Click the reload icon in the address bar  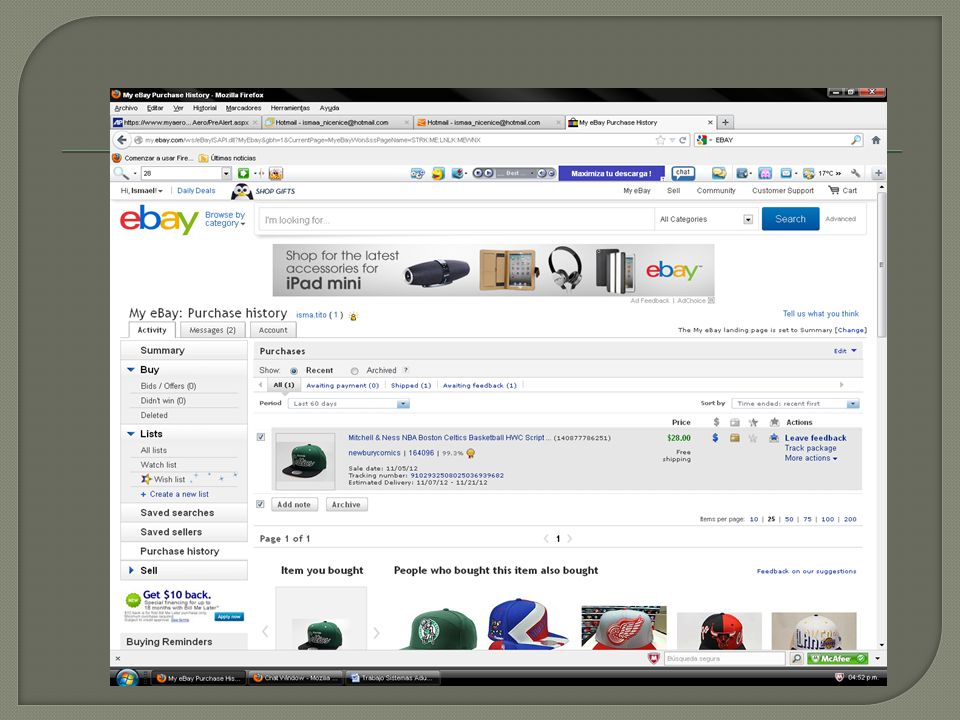point(683,140)
